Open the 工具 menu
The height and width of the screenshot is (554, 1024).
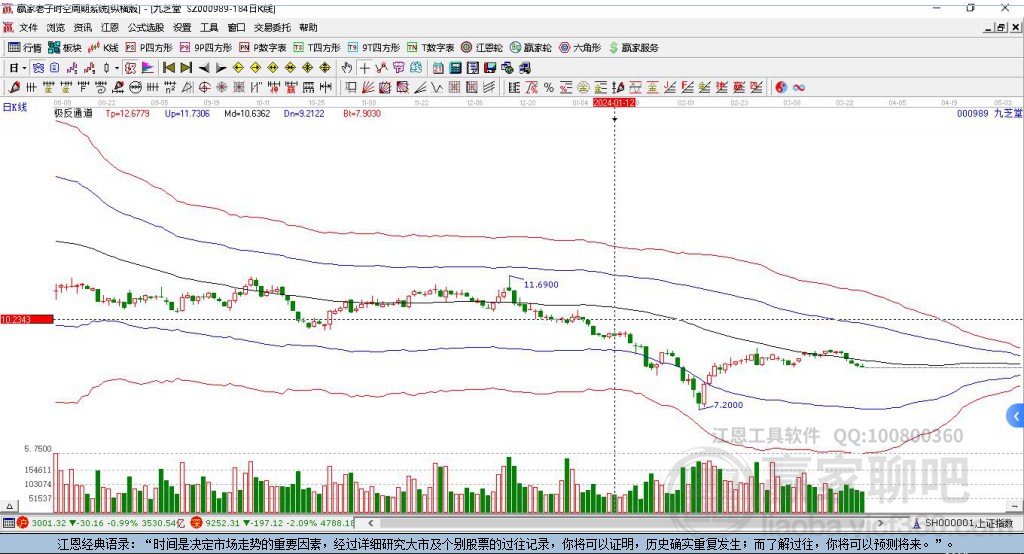tap(209, 27)
